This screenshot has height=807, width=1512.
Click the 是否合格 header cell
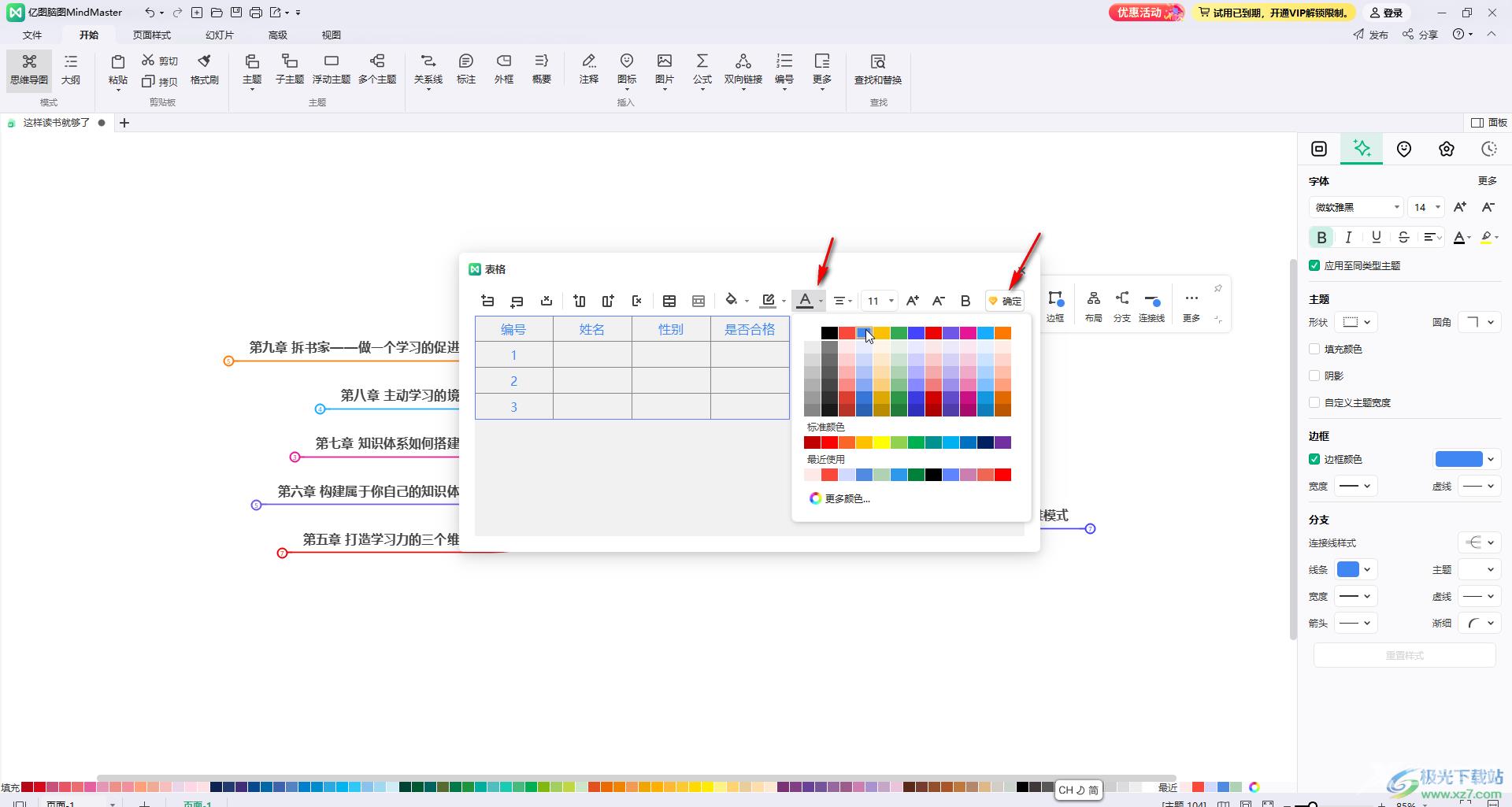[x=750, y=329]
